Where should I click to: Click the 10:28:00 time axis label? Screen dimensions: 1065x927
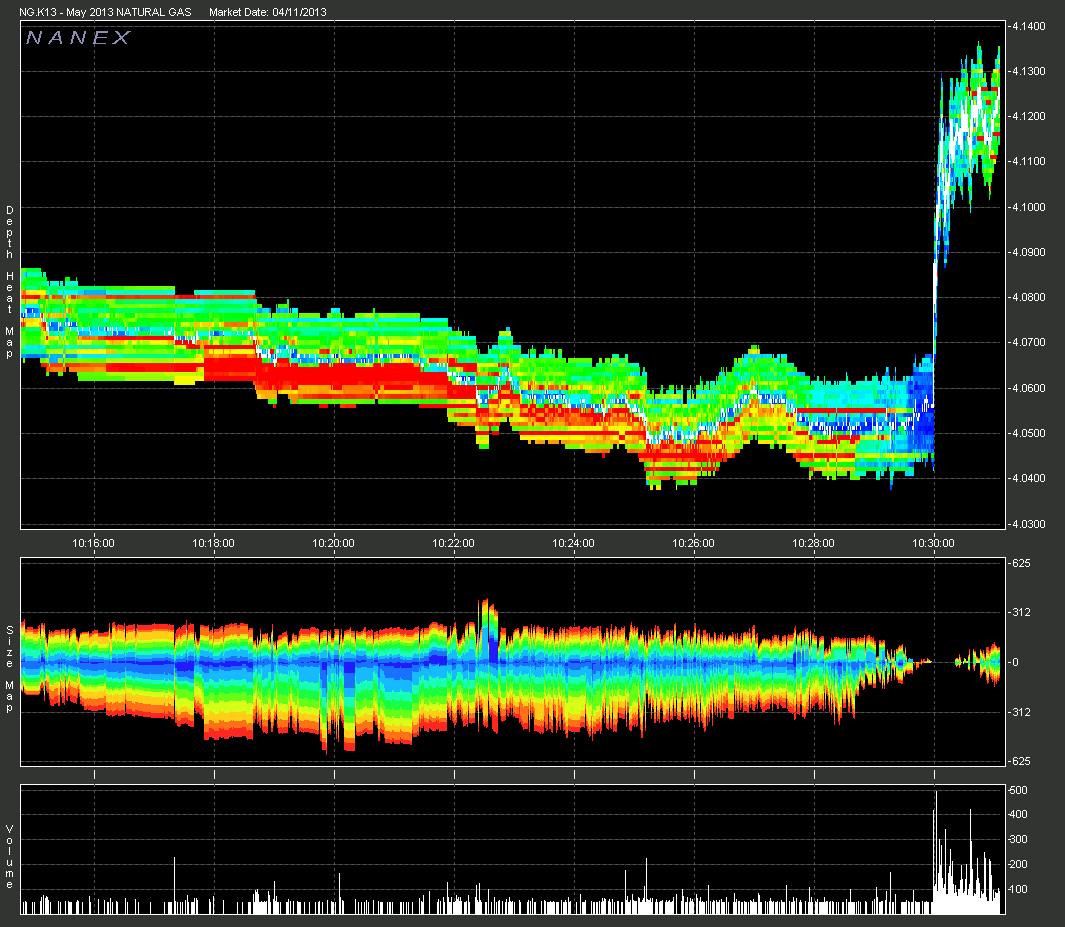point(814,543)
